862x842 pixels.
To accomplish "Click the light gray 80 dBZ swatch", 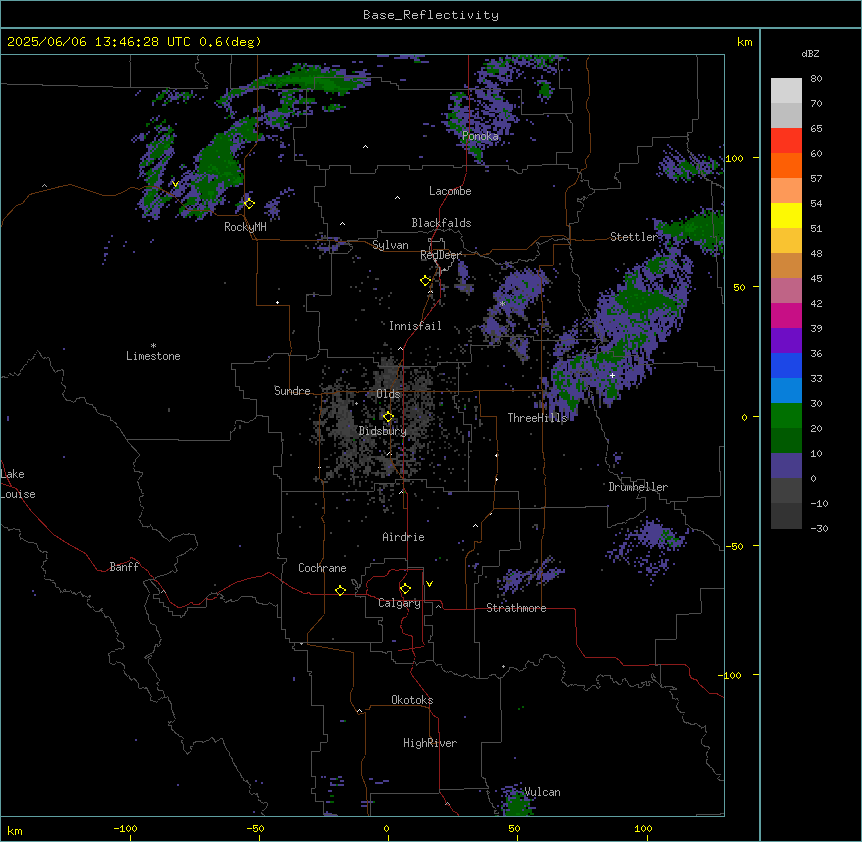I will 786,90.
